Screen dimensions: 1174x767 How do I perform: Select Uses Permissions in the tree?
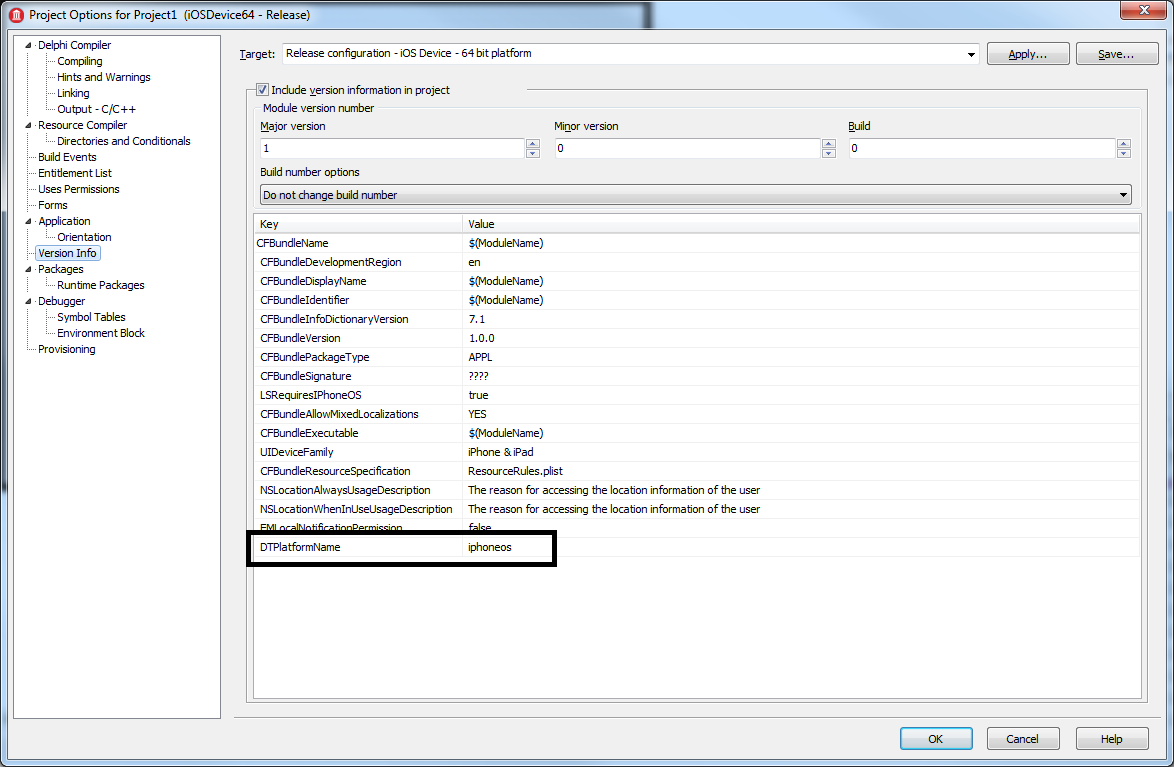click(x=78, y=189)
